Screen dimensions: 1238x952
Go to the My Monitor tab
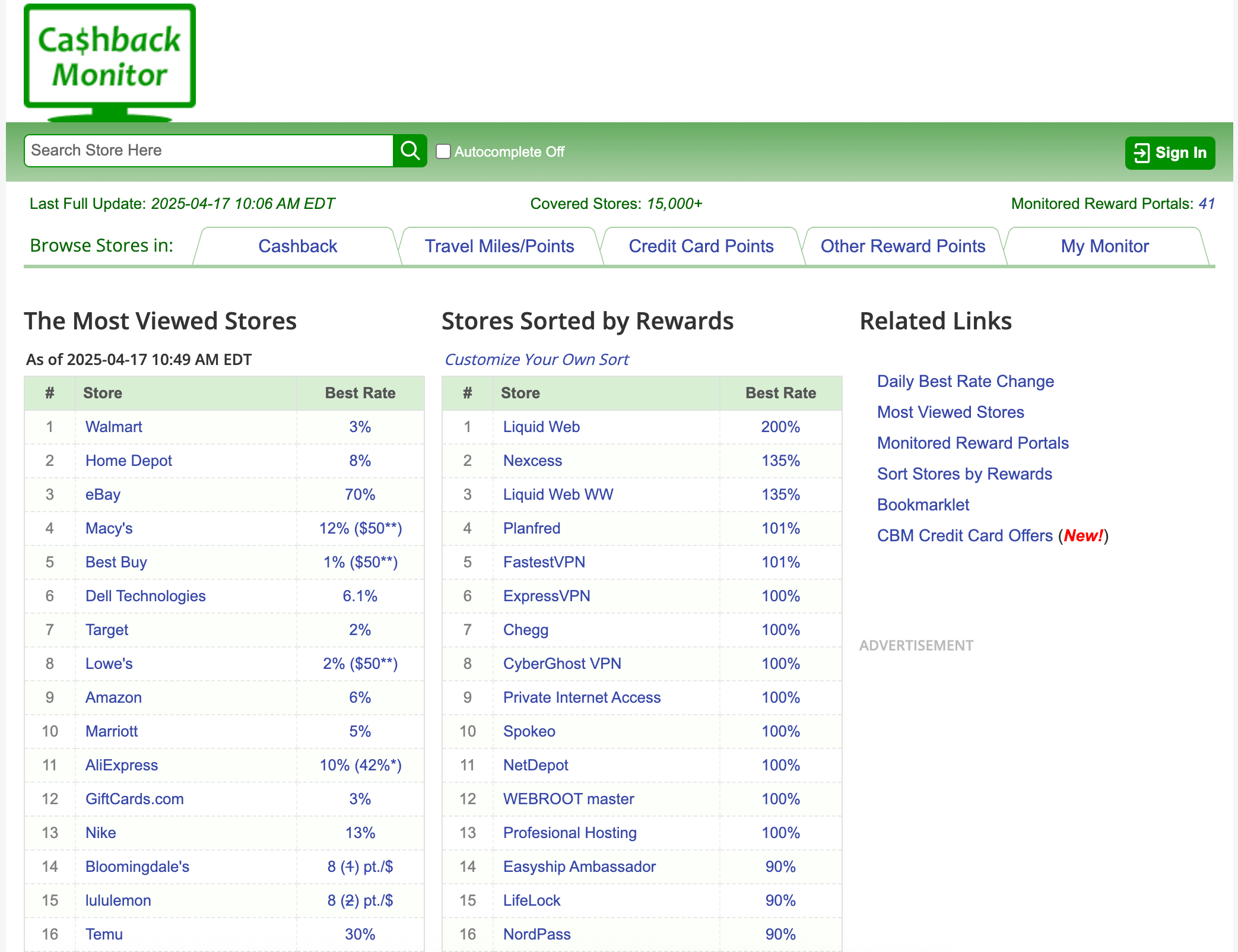1104,246
